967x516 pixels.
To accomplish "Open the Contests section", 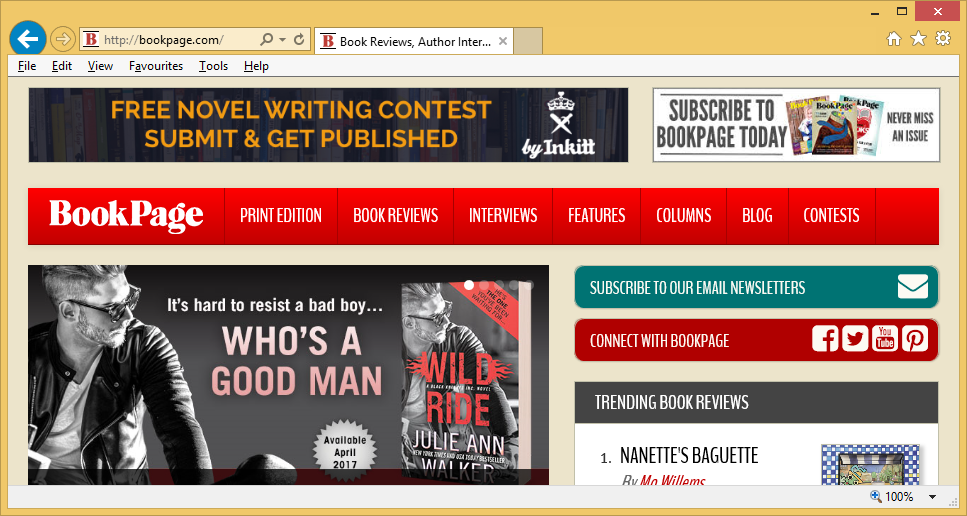I will click(831, 216).
